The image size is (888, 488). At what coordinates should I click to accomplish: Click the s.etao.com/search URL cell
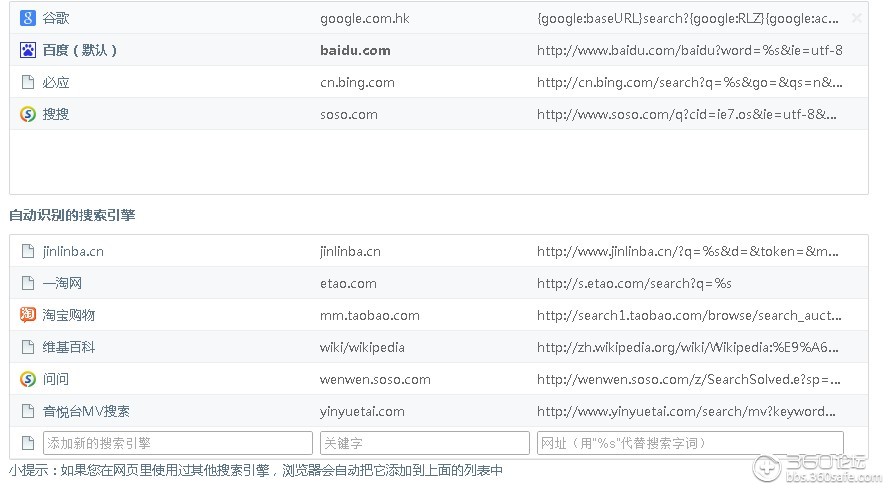pyautogui.click(x=634, y=283)
